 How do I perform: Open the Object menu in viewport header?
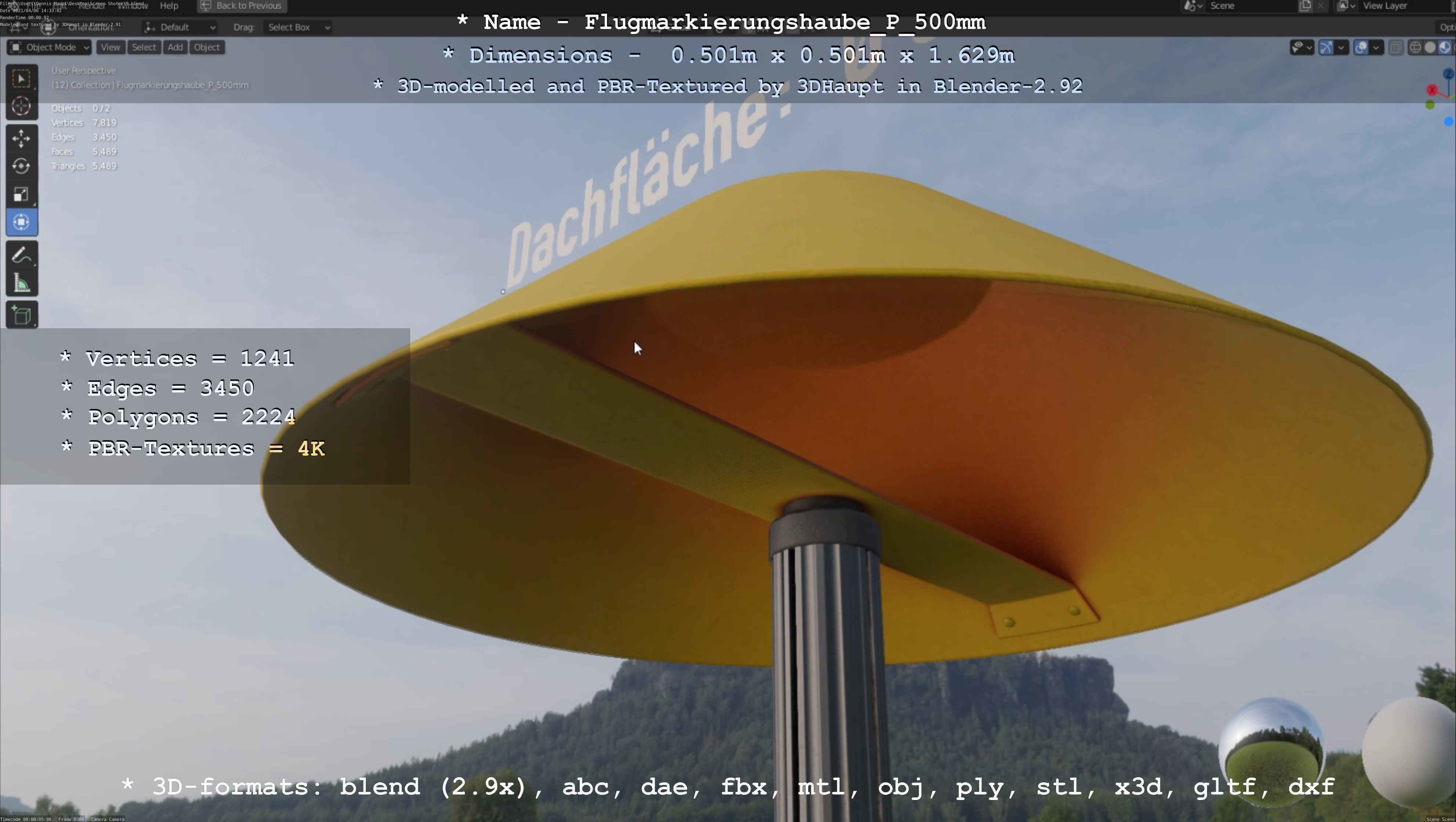[x=207, y=47]
